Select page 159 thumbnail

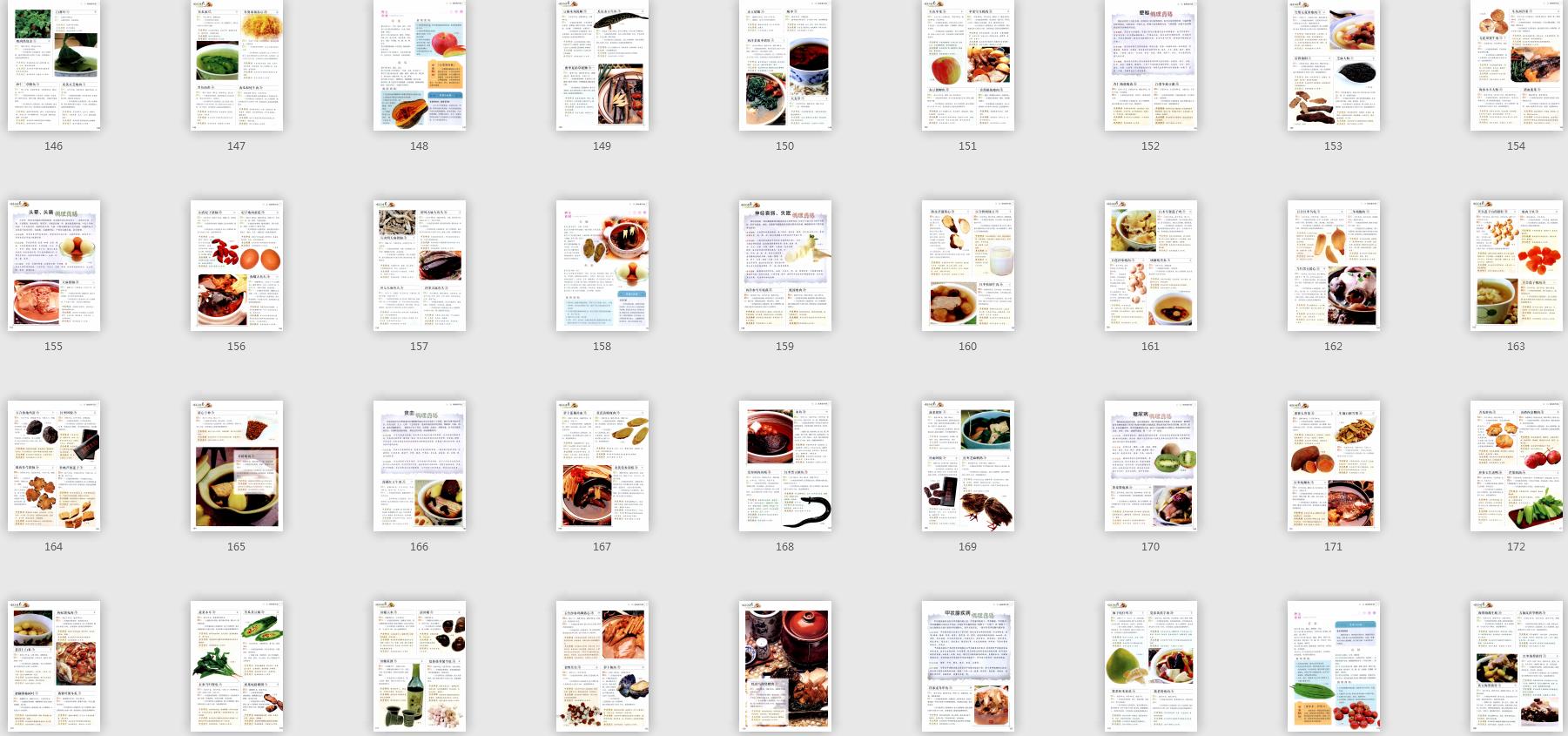coord(785,266)
